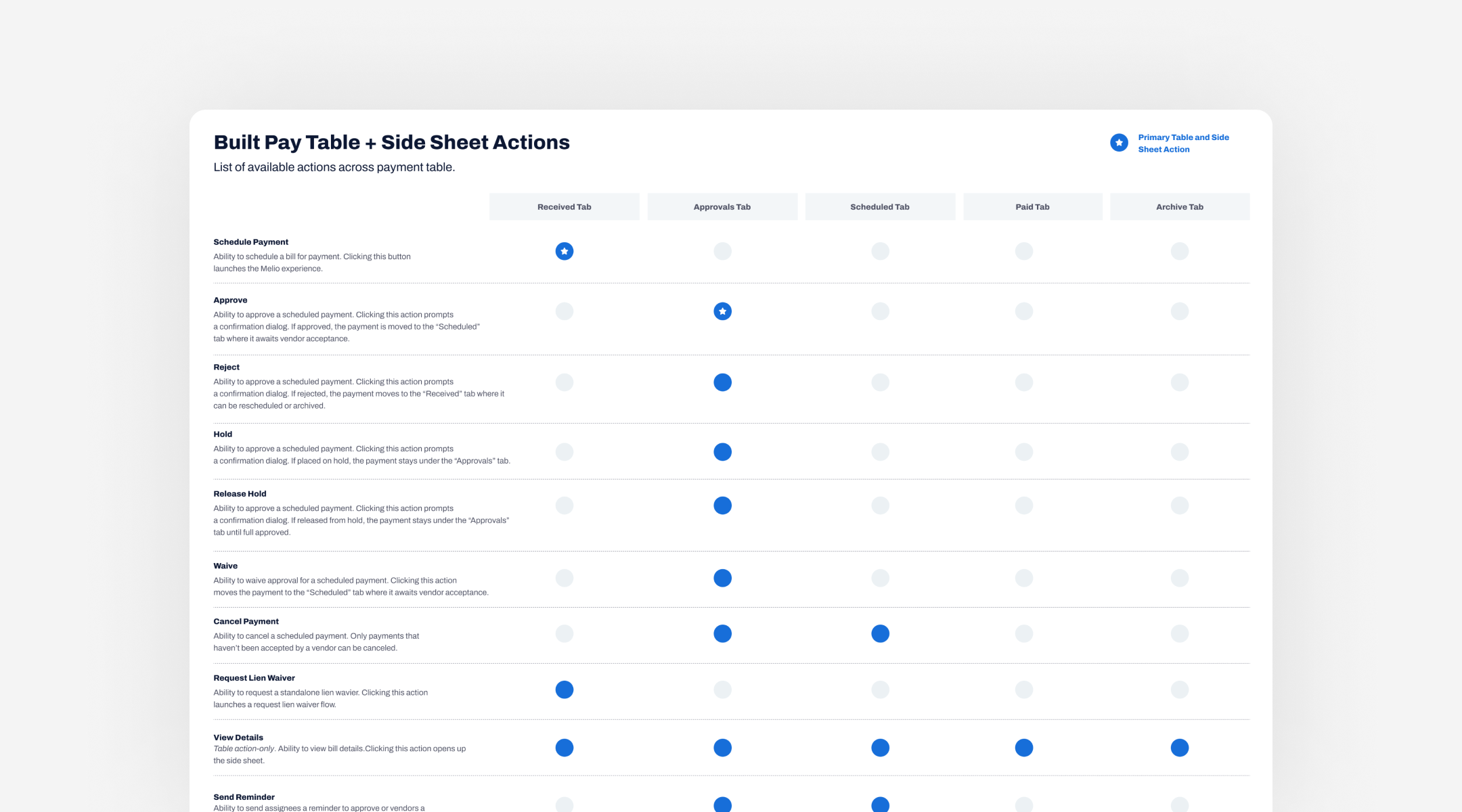Select the Scheduled Tab column header

tap(879, 207)
